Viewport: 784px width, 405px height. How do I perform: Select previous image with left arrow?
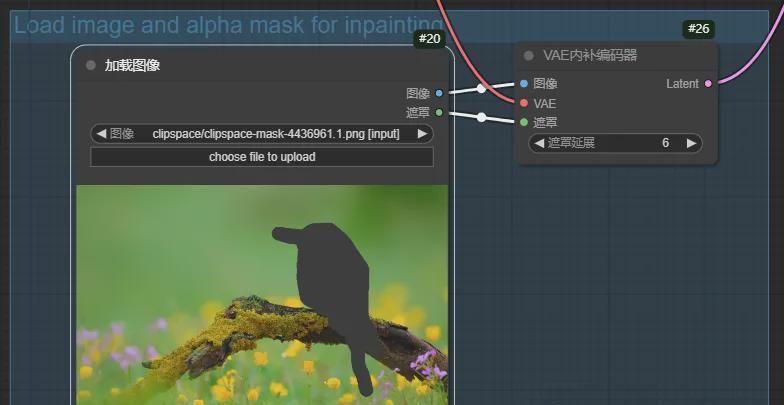(101, 134)
